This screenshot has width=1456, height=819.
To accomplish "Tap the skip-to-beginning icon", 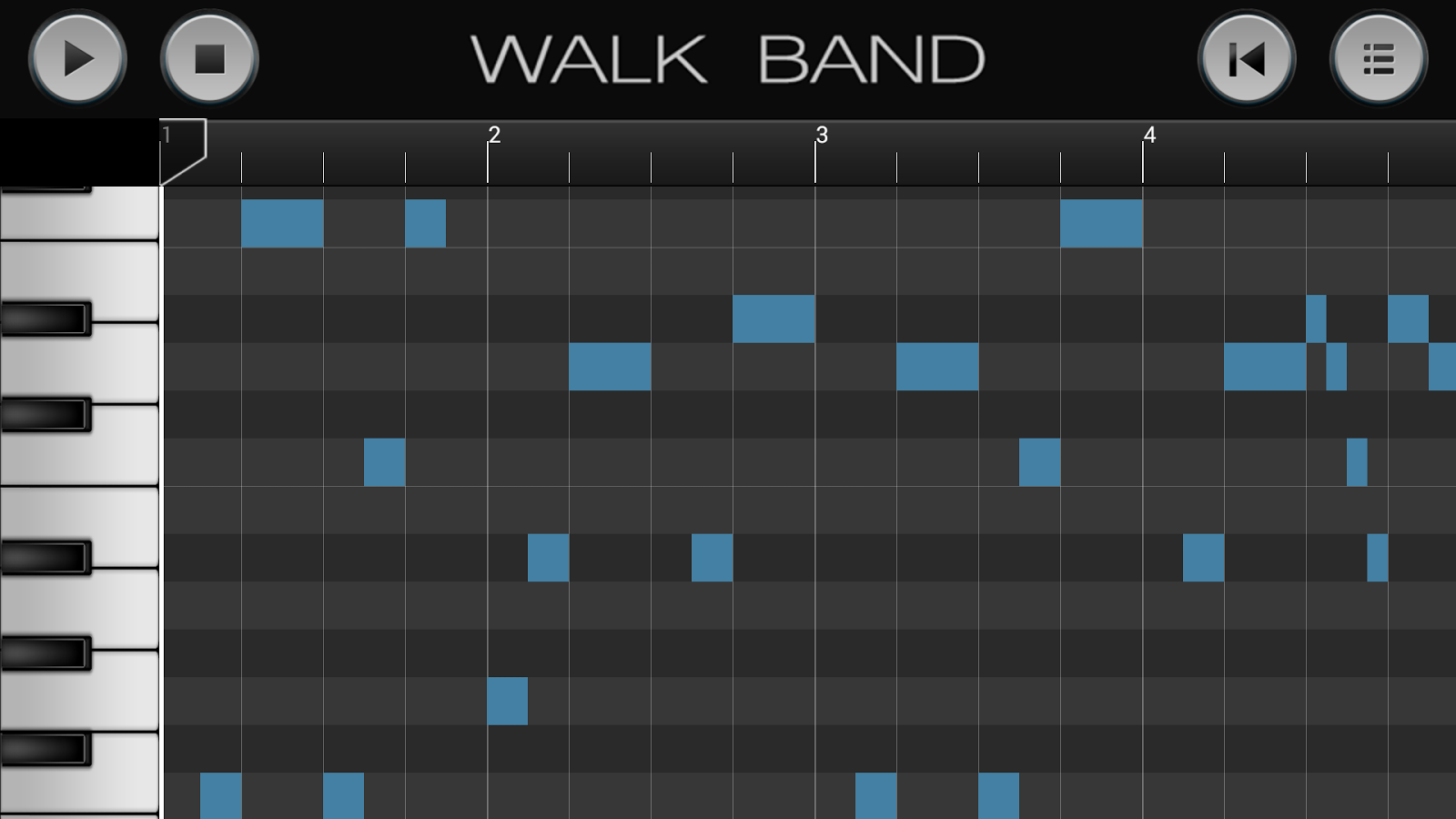I will pyautogui.click(x=1245, y=59).
